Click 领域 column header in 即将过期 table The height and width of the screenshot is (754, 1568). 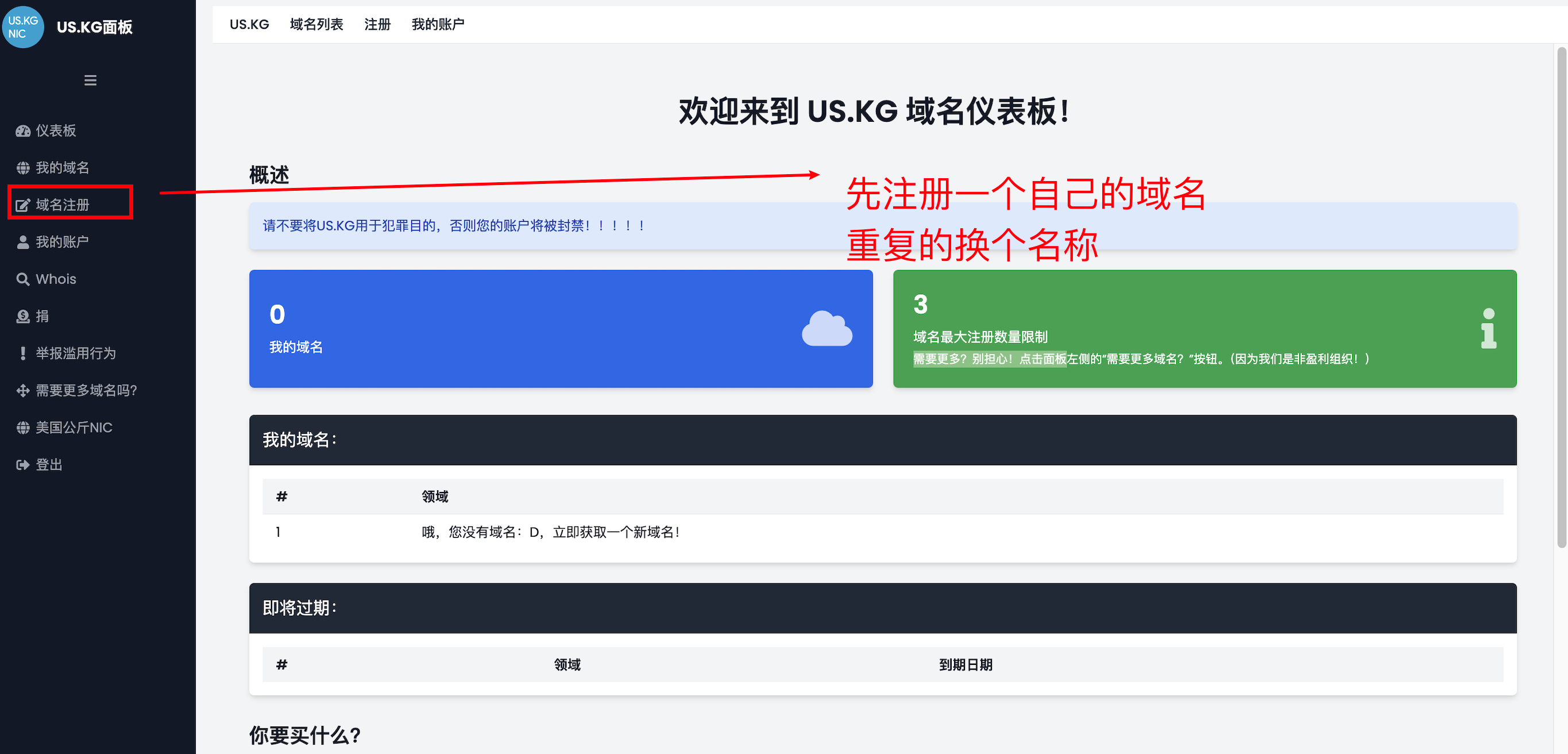tap(567, 665)
